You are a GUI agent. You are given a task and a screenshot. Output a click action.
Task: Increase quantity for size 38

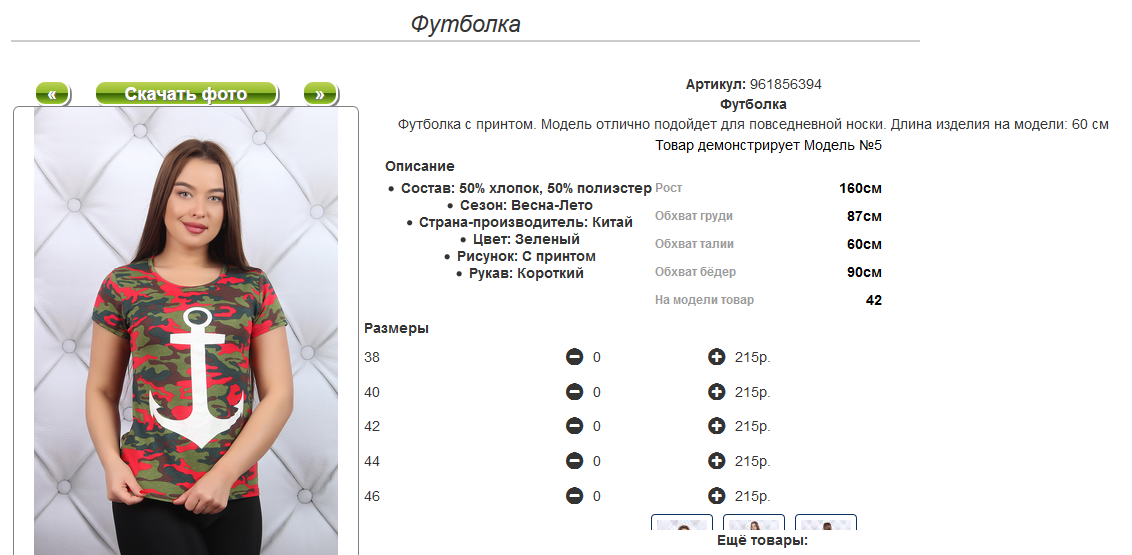point(716,357)
